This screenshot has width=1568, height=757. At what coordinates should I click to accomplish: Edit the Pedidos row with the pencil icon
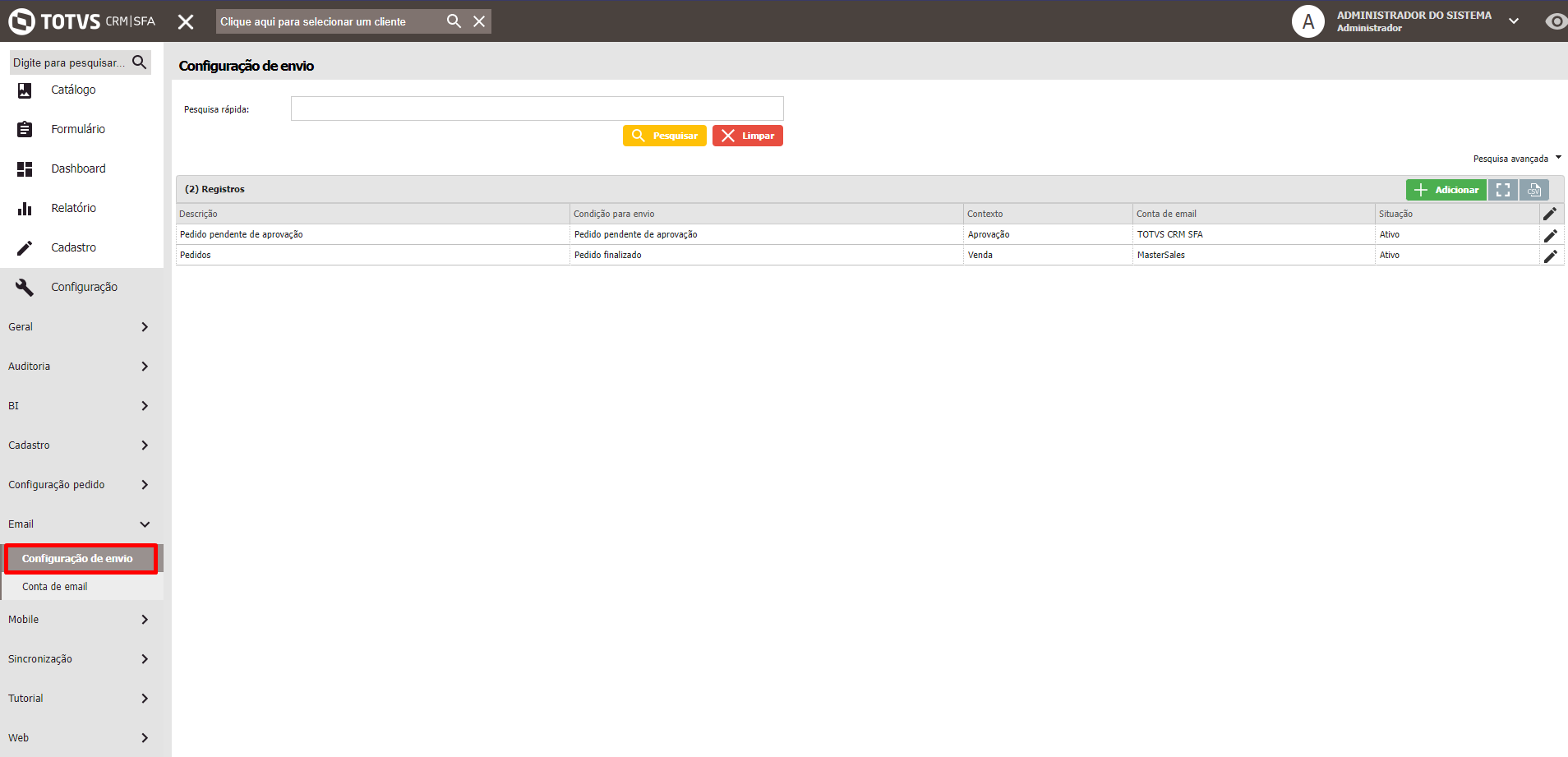pyautogui.click(x=1550, y=256)
